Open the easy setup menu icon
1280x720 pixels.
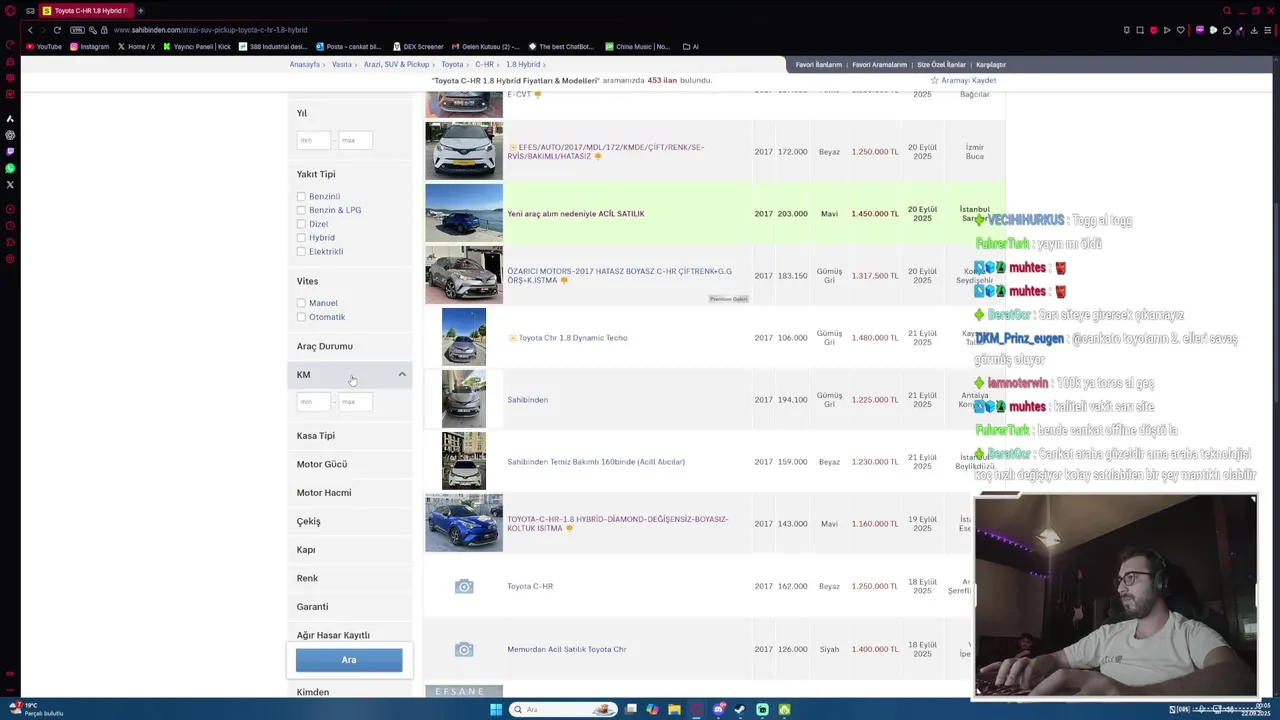(1268, 30)
